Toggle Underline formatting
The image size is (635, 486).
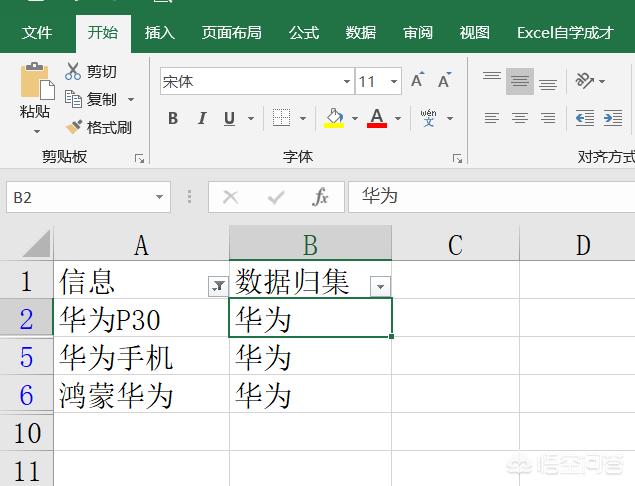pyautogui.click(x=229, y=118)
